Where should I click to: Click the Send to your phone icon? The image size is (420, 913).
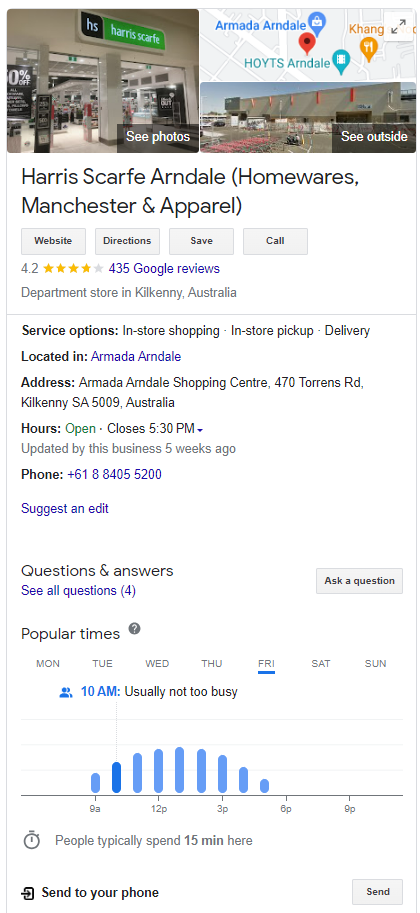(x=27, y=893)
